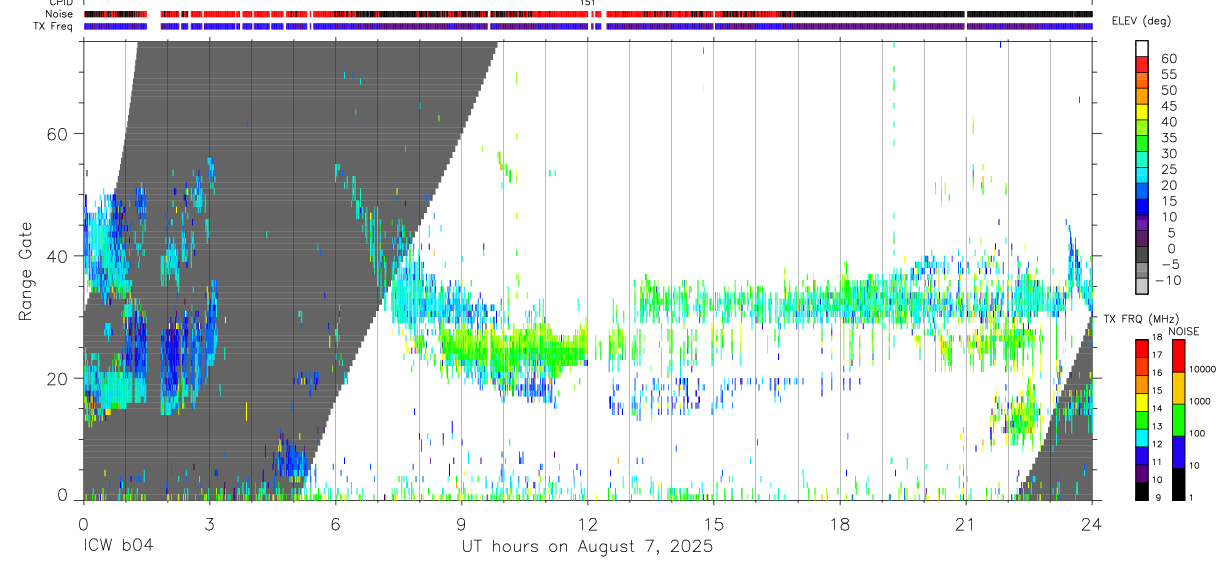Click the 'TX Freq' row label at top

click(x=53, y=26)
